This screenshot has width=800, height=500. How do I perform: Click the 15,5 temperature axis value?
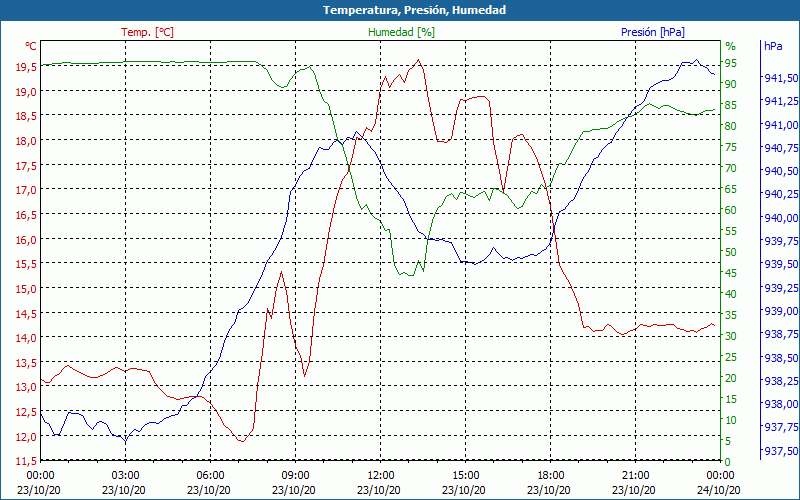[x=26, y=264]
